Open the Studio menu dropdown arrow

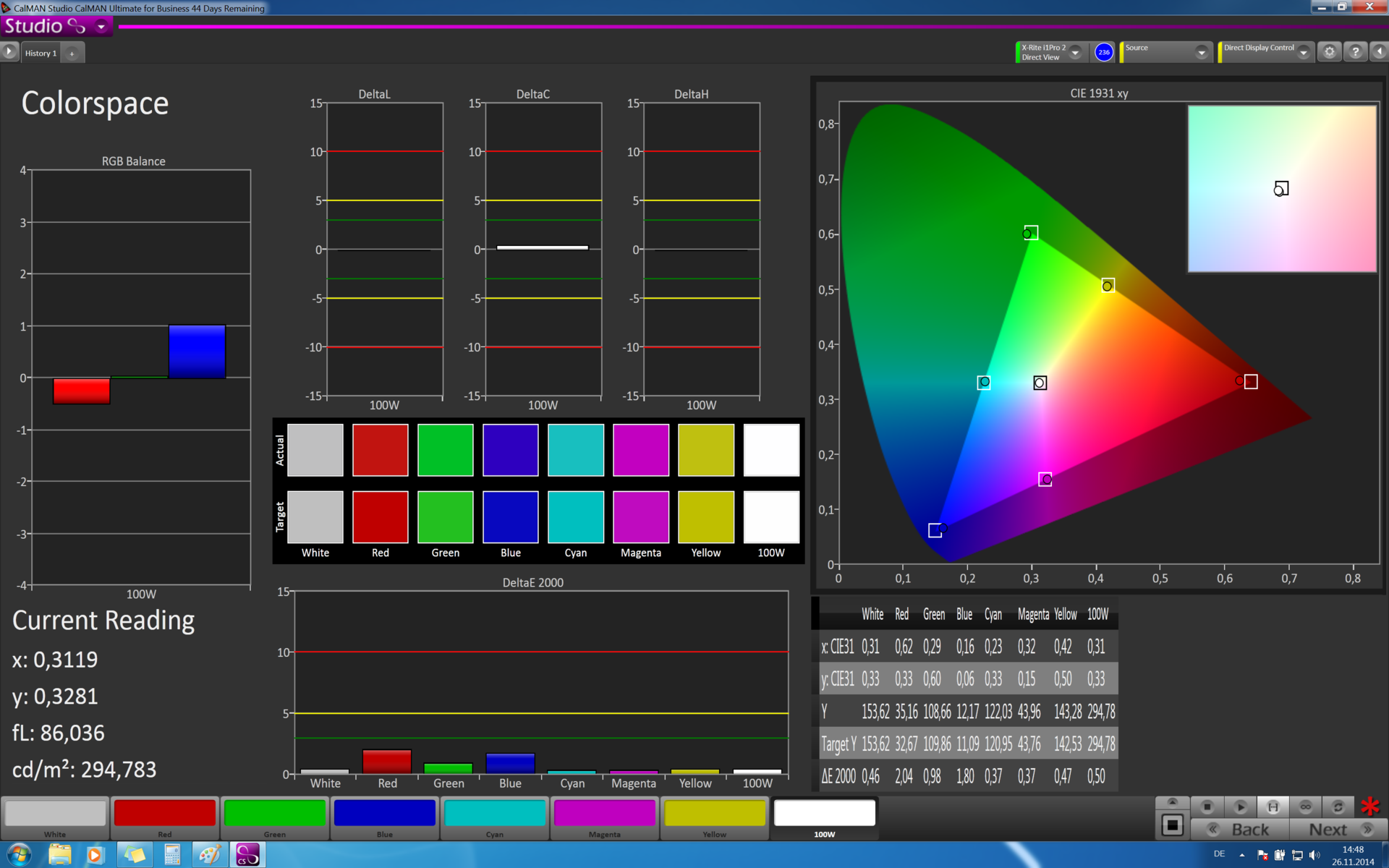[101, 27]
